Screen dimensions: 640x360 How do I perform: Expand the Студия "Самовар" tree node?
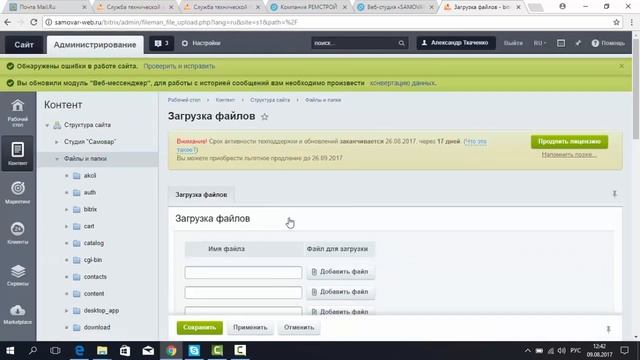[56, 142]
